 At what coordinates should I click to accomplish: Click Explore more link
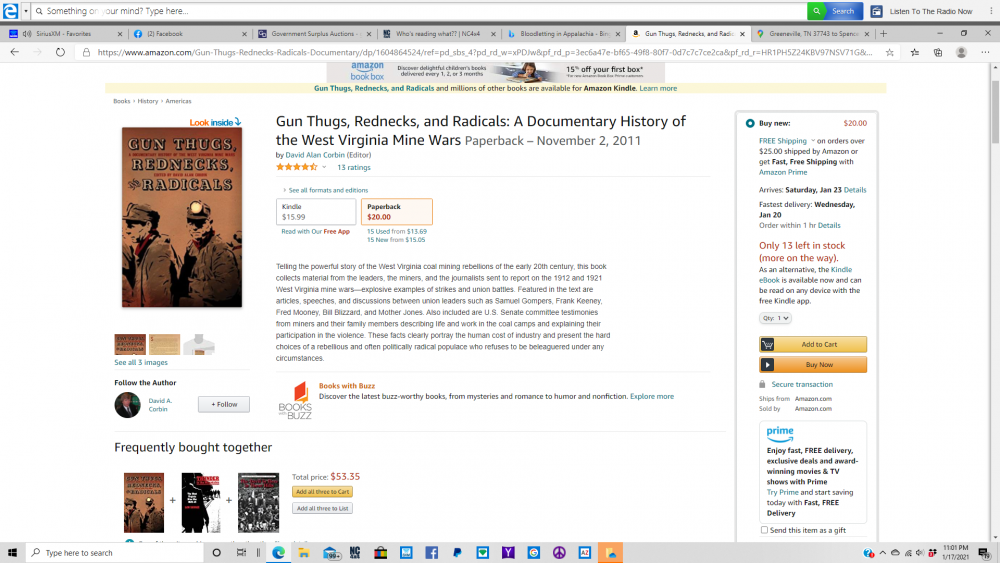[652, 397]
